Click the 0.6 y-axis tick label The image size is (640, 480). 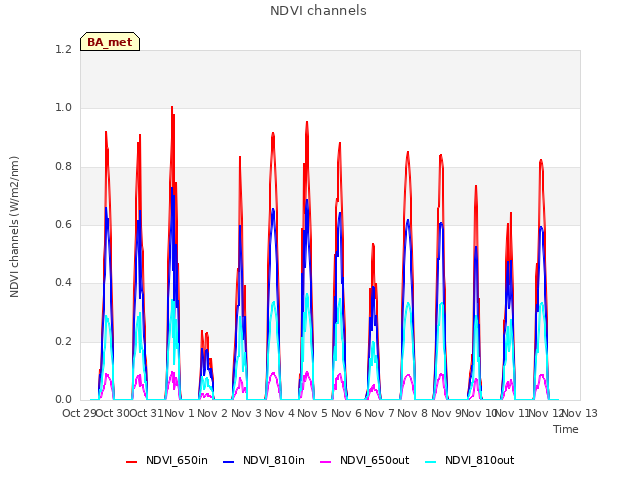coord(63,224)
